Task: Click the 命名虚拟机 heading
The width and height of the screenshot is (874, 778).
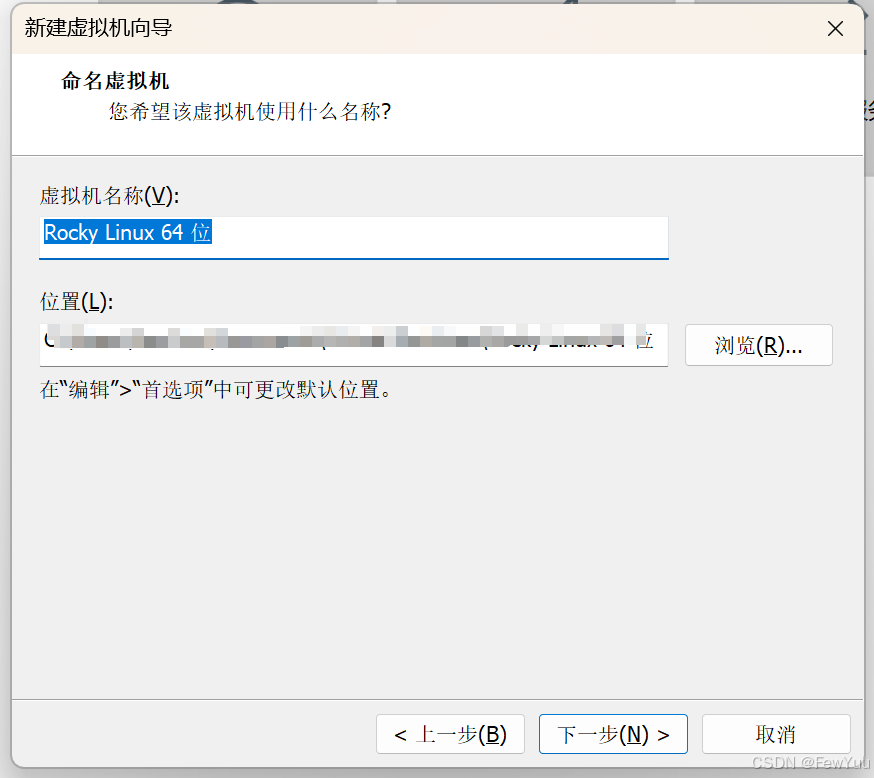Action: [x=115, y=81]
